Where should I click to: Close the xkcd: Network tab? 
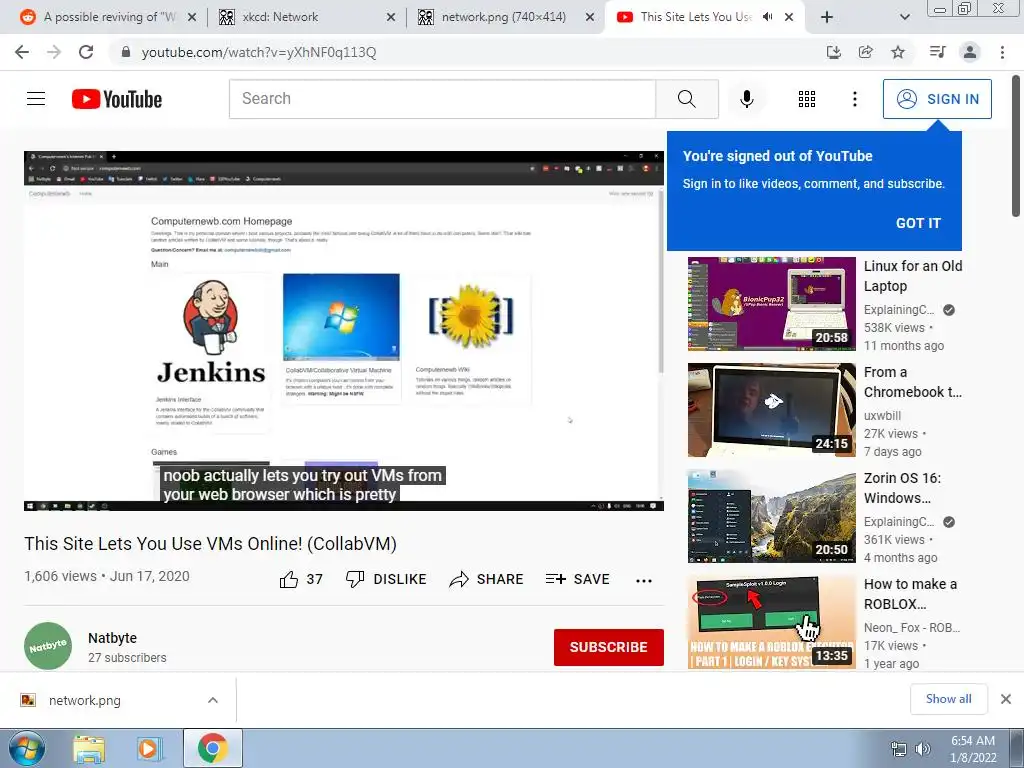tap(391, 18)
